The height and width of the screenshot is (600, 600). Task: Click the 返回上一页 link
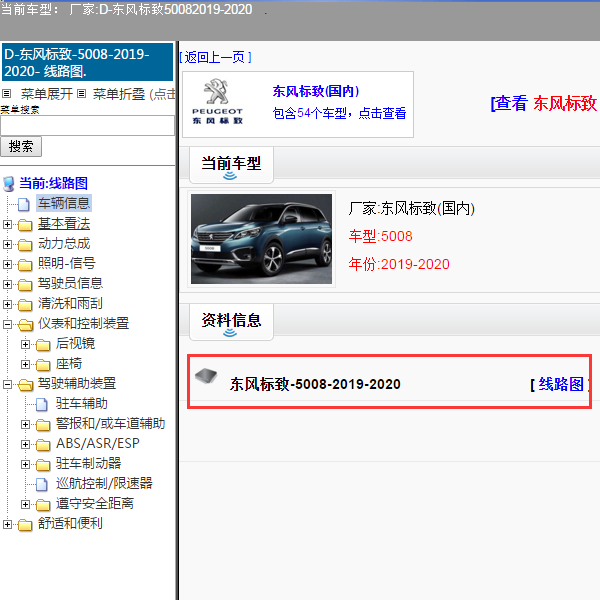coord(215,57)
